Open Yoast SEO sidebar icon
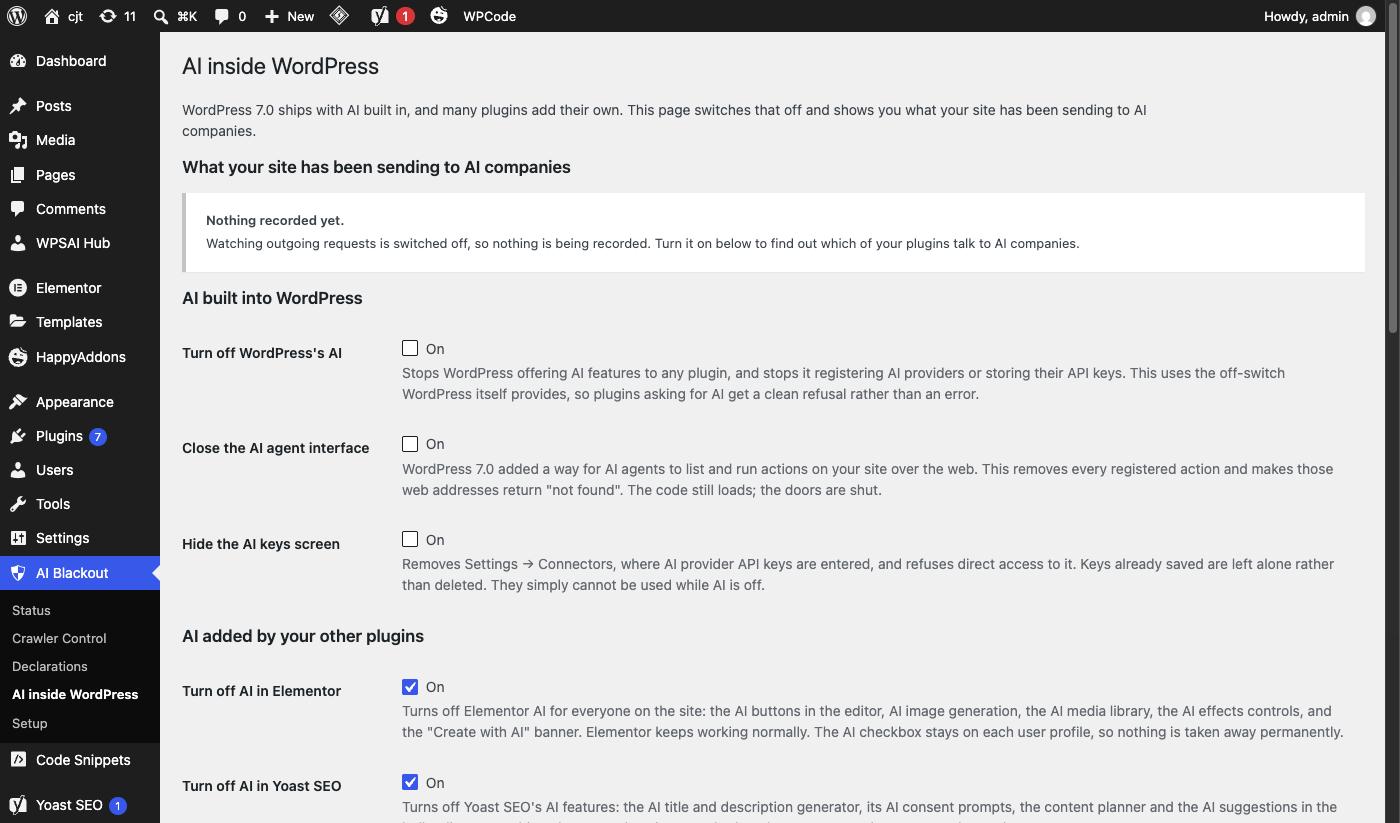The height and width of the screenshot is (823, 1400). (x=18, y=805)
